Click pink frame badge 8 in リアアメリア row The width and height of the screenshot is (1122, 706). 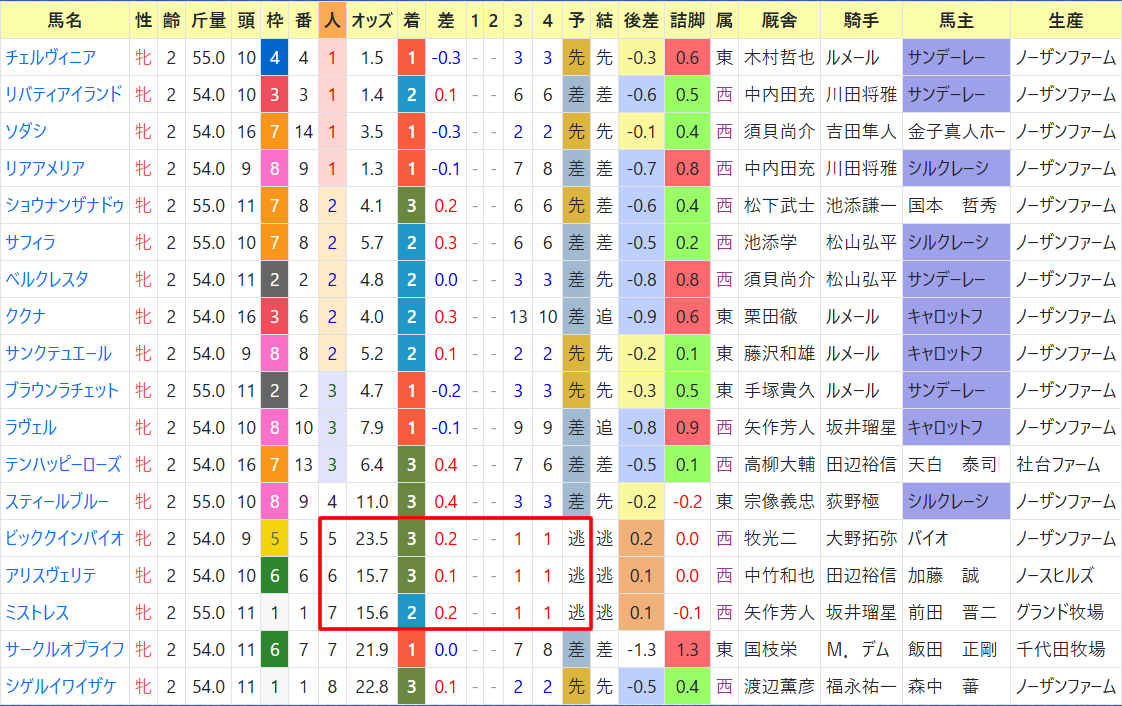275,169
